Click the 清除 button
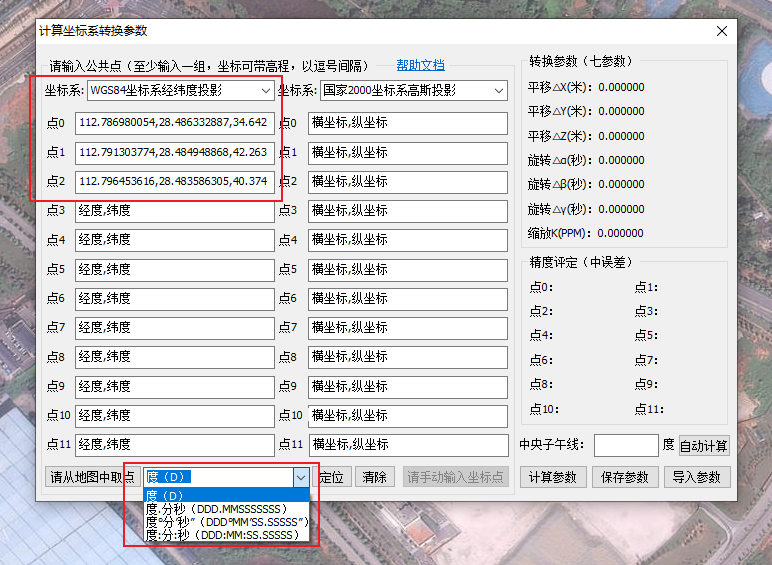772x565 pixels. [x=375, y=477]
